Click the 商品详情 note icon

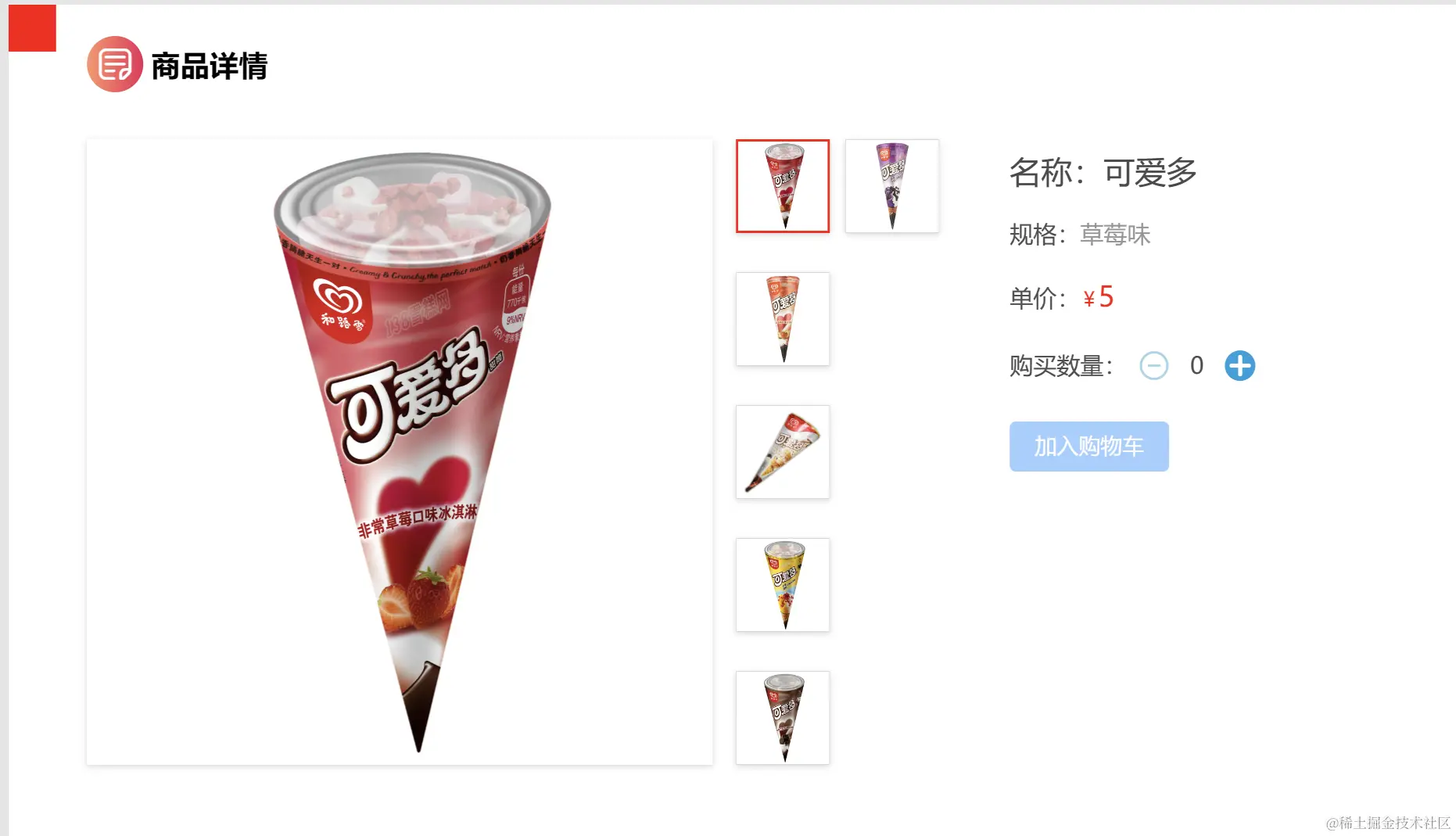coord(115,64)
